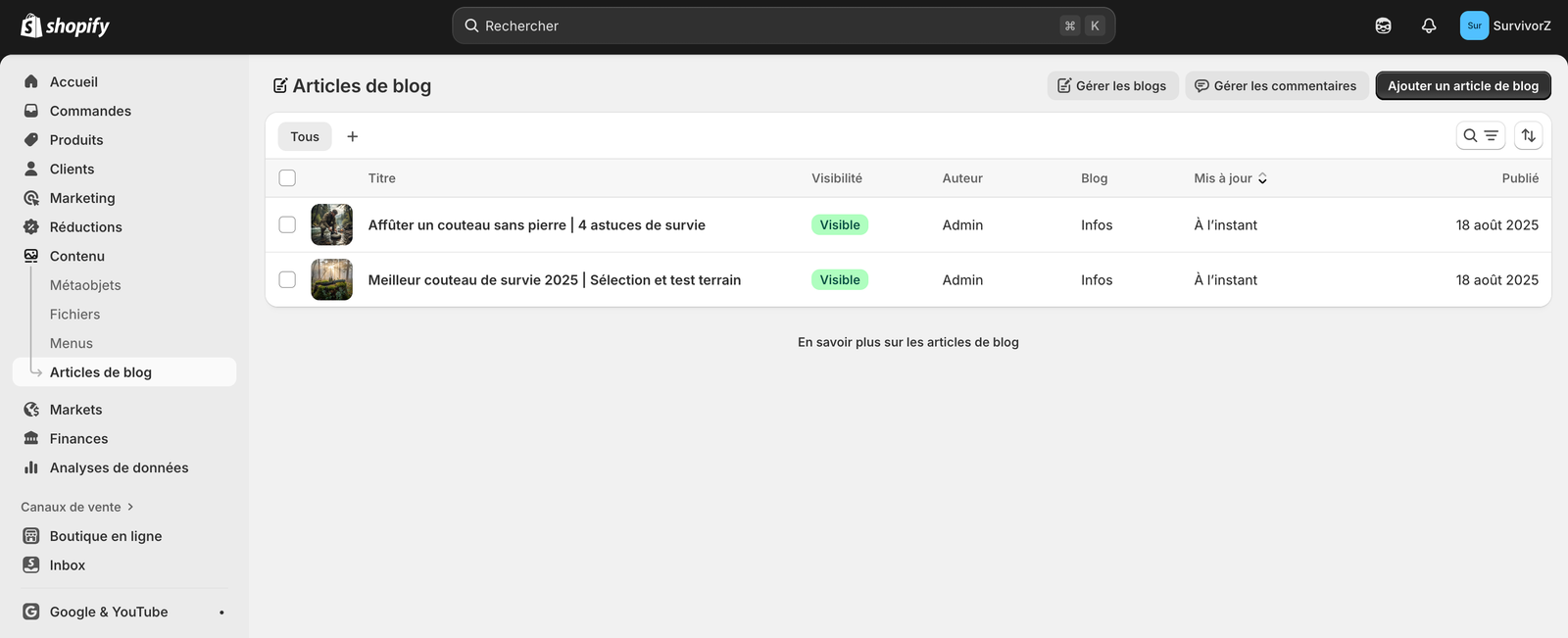Open the notifications bell
1568x638 pixels.
point(1429,26)
